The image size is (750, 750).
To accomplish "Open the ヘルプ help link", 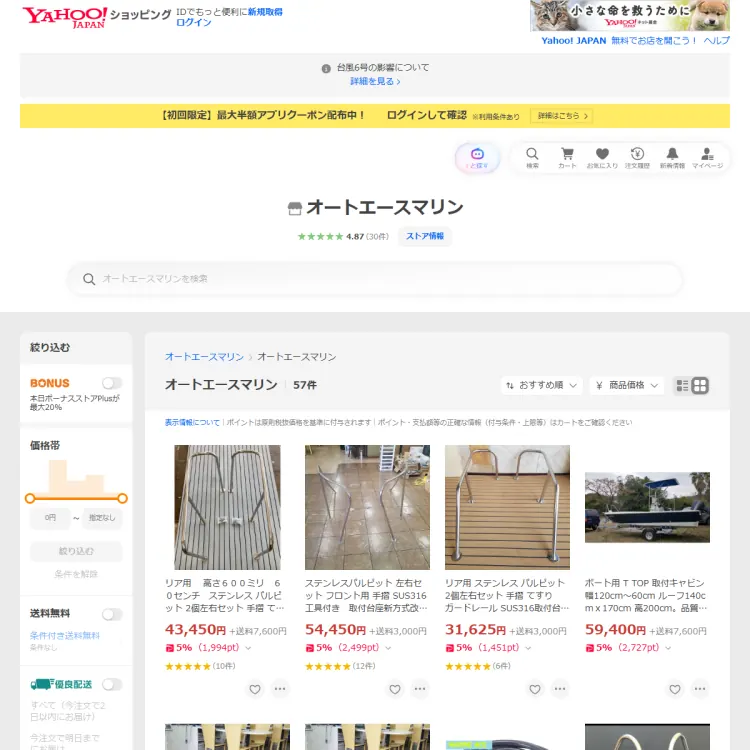I will (717, 41).
